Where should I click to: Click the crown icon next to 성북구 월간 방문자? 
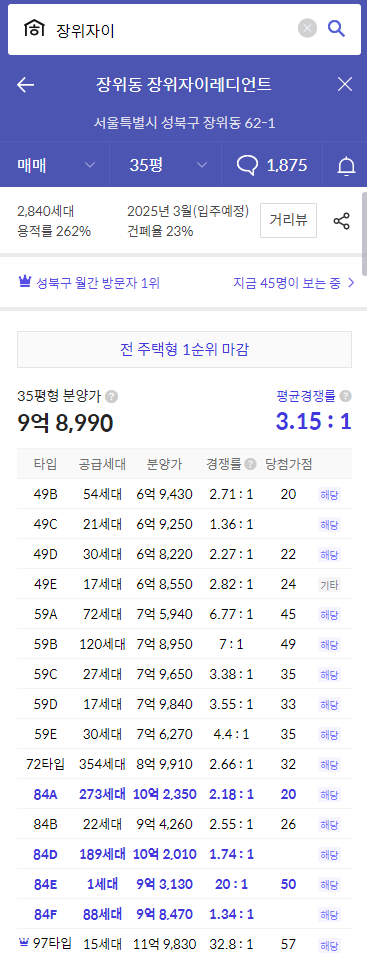click(24, 282)
